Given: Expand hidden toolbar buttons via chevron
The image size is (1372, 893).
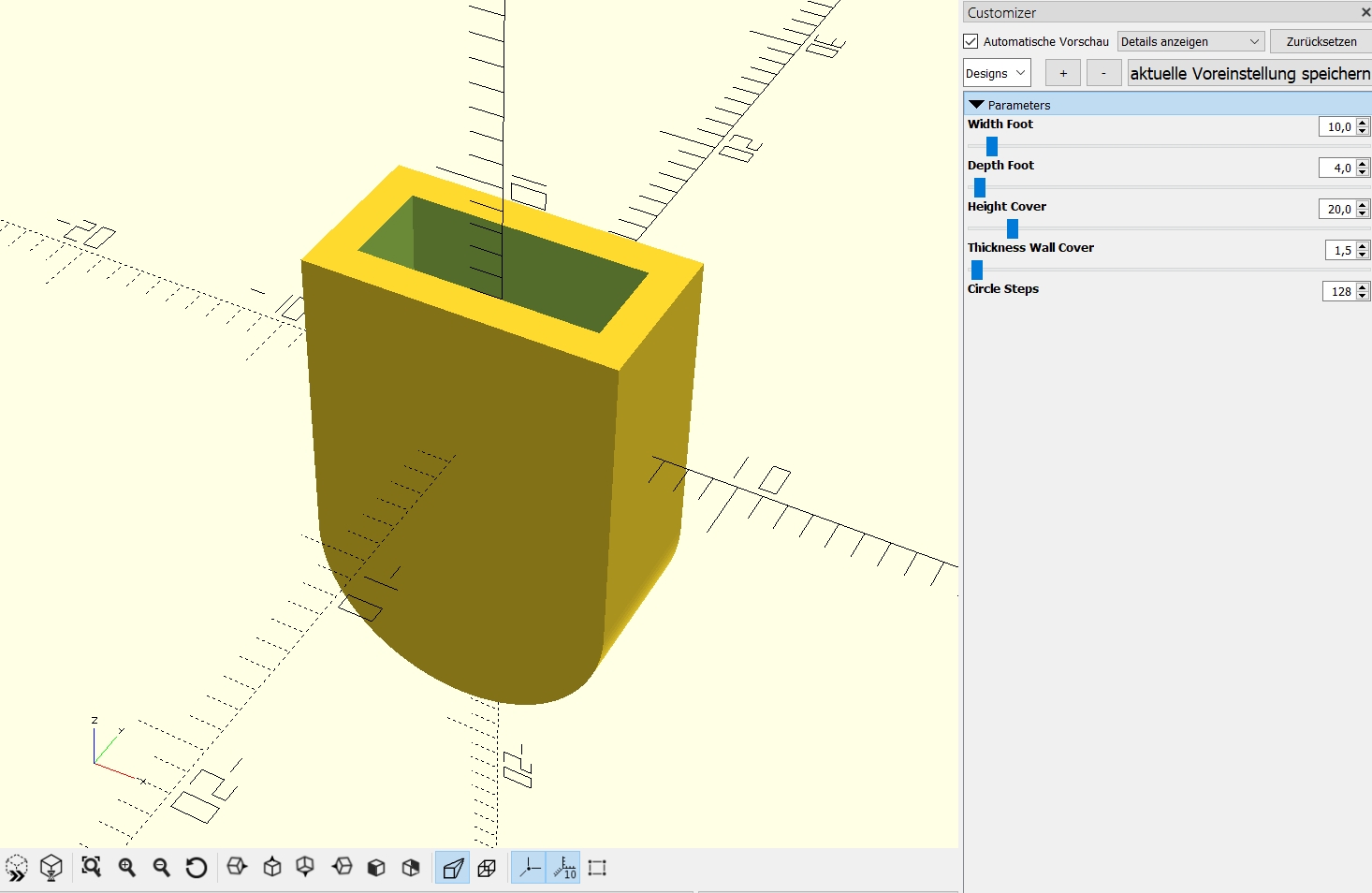Looking at the screenshot, I should [17, 868].
